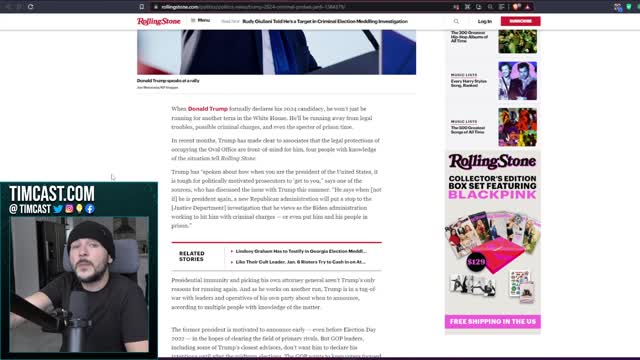The height and width of the screenshot is (360, 640).
Task: Click the Brave shield icon in address bar
Action: tap(516, 7)
